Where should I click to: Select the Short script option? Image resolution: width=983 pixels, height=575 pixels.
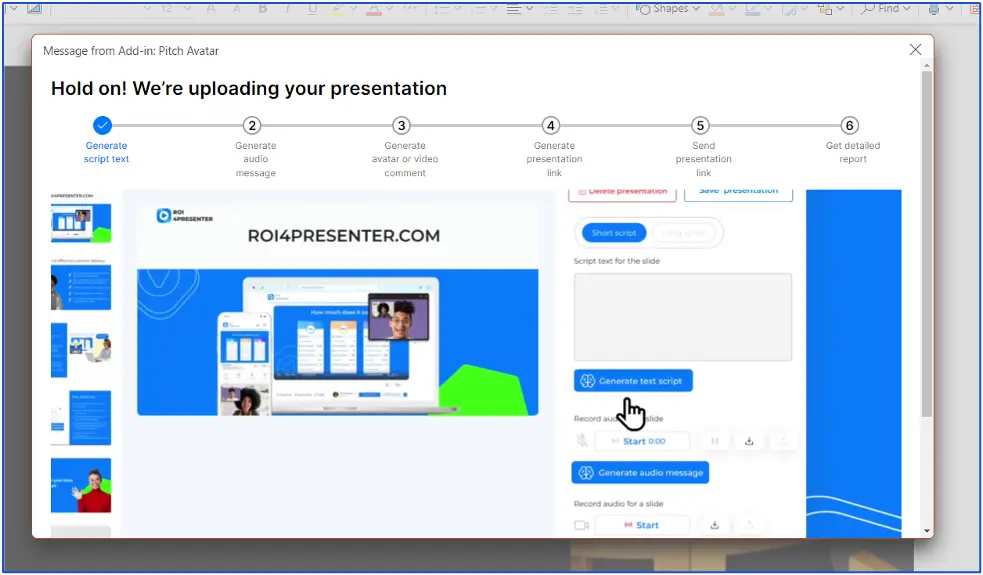[x=614, y=233]
